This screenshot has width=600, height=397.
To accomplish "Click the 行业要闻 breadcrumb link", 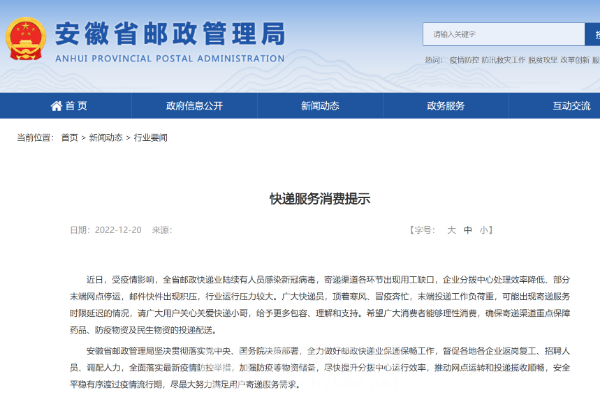I will click(150, 137).
